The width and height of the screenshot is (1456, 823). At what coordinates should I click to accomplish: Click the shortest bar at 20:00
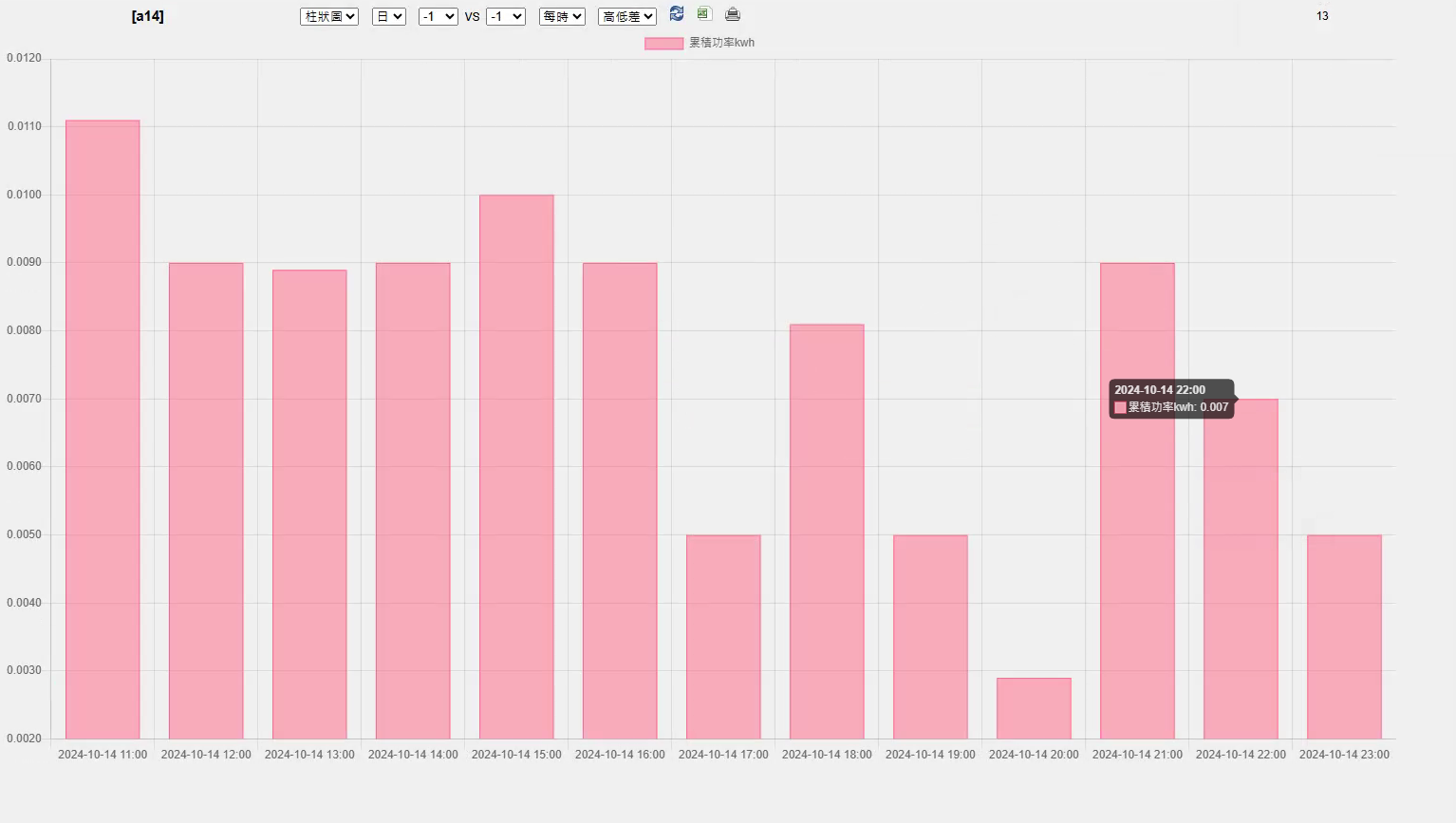1034,708
